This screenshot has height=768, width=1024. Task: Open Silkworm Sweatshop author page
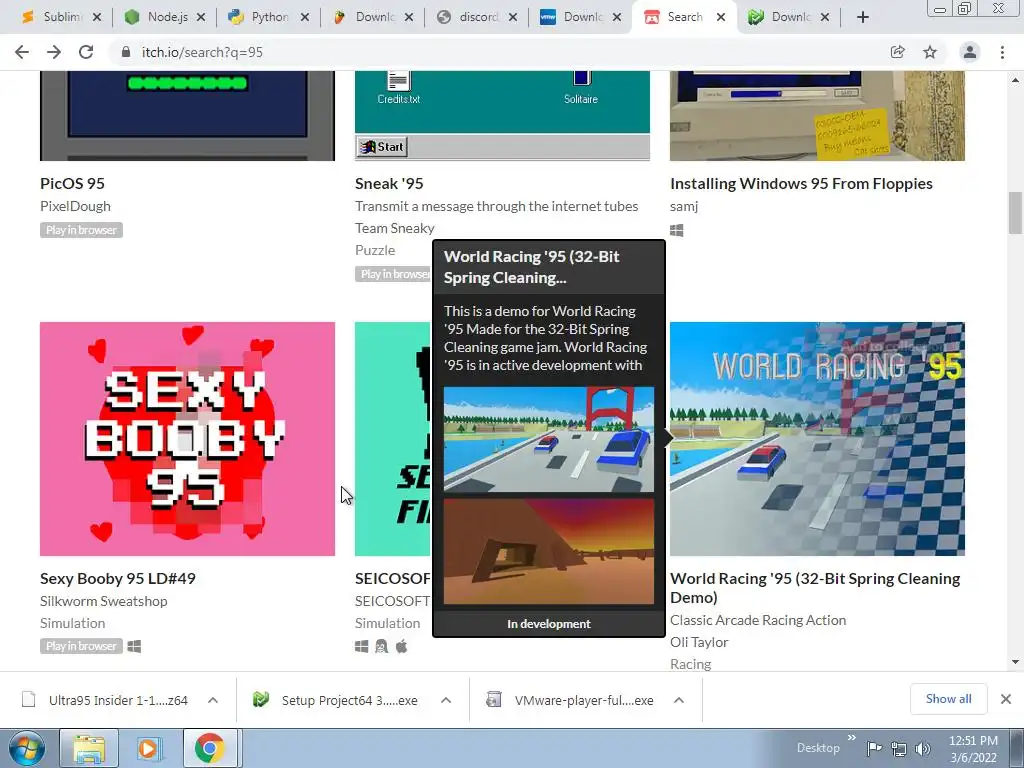[x=104, y=601]
